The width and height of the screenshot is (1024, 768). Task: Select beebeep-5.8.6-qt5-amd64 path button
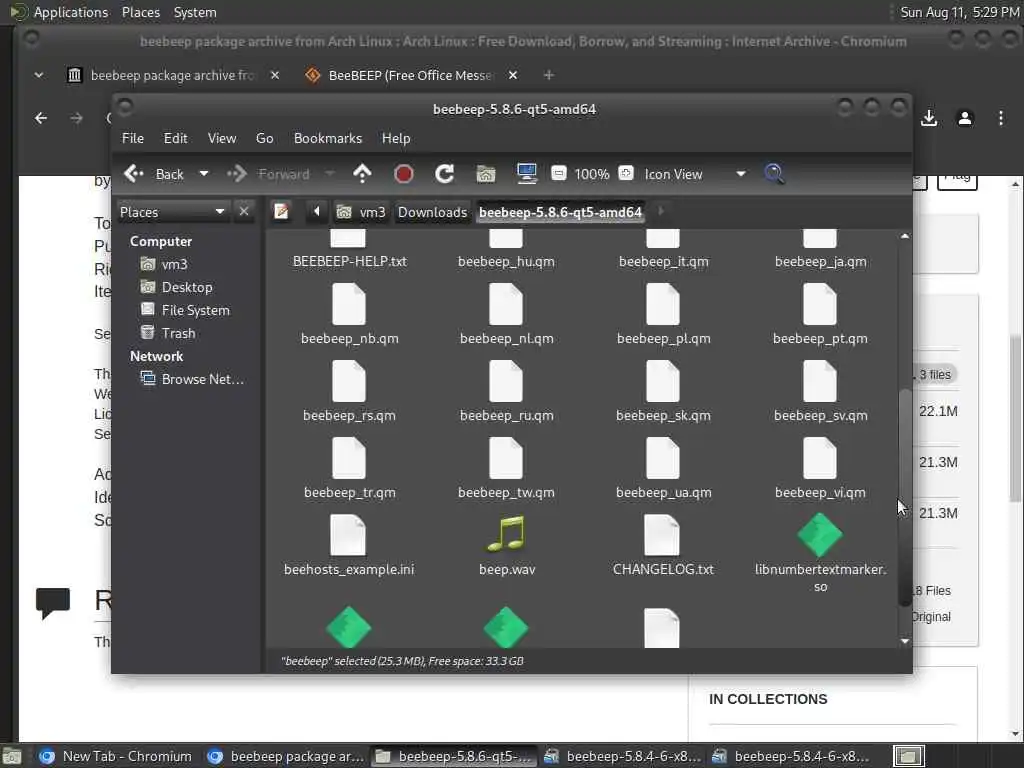click(560, 212)
